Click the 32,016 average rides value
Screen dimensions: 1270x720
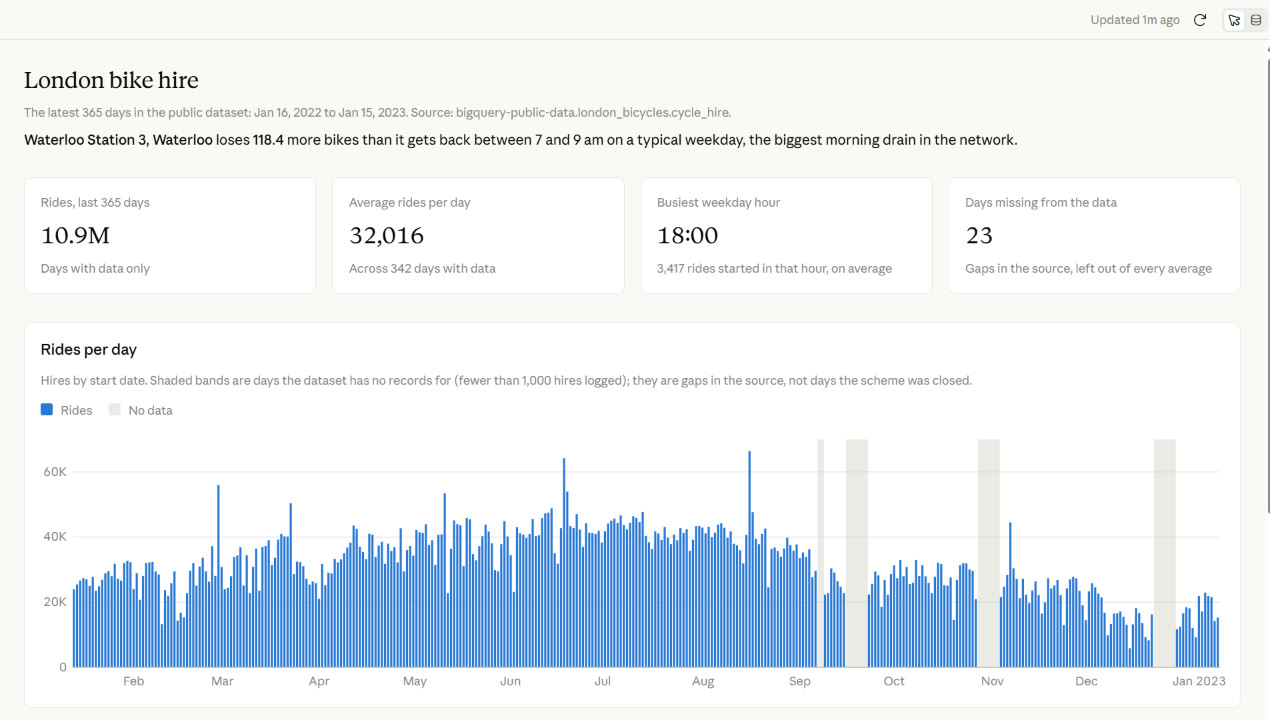pyautogui.click(x=386, y=236)
